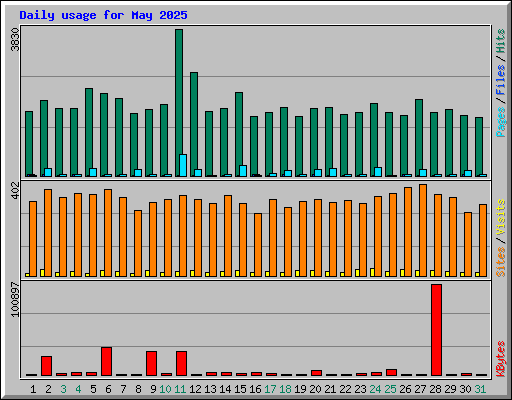Click the cyan 'Pages' legend label
The width and height of the screenshot is (512, 400).
tap(500, 122)
